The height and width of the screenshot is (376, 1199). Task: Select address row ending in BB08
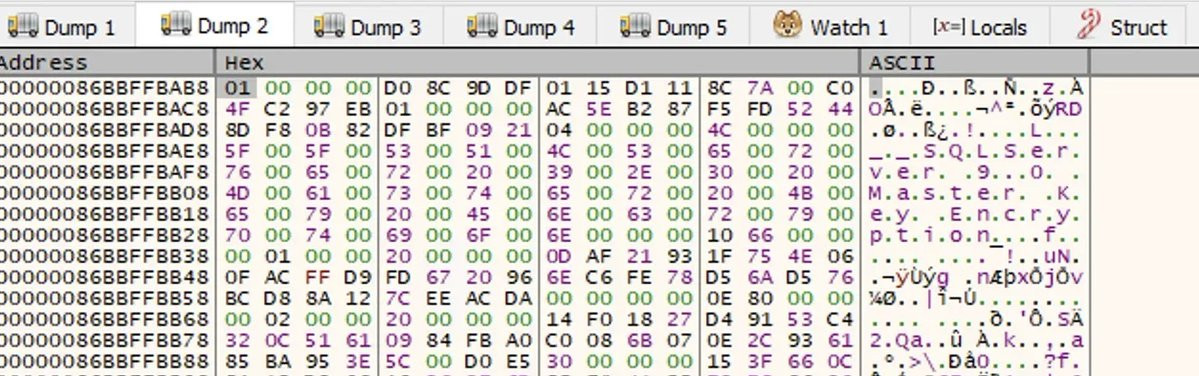pos(104,193)
